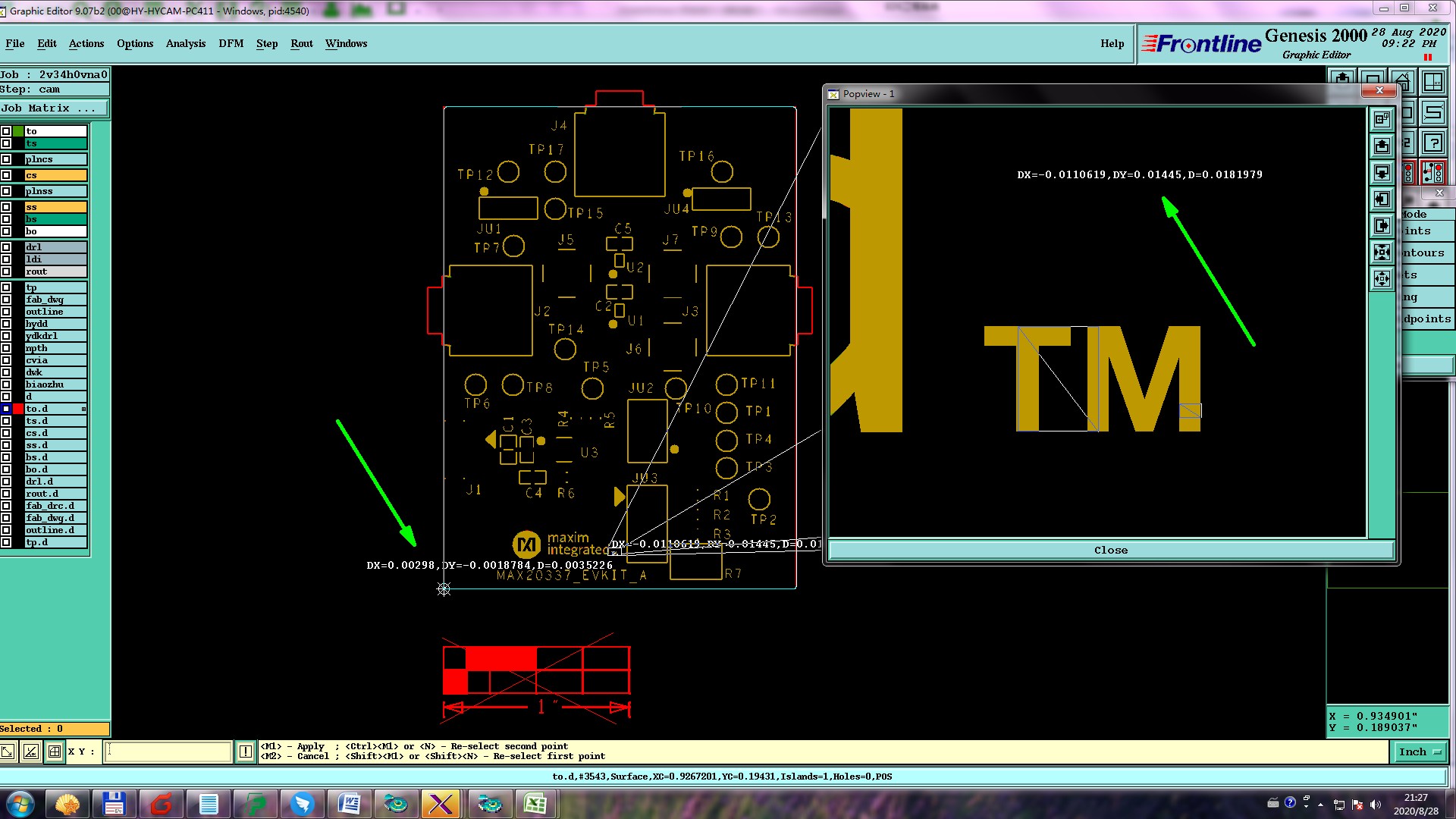
Task: Toggle the checkbox for layer outline
Action: pyautogui.click(x=6, y=312)
